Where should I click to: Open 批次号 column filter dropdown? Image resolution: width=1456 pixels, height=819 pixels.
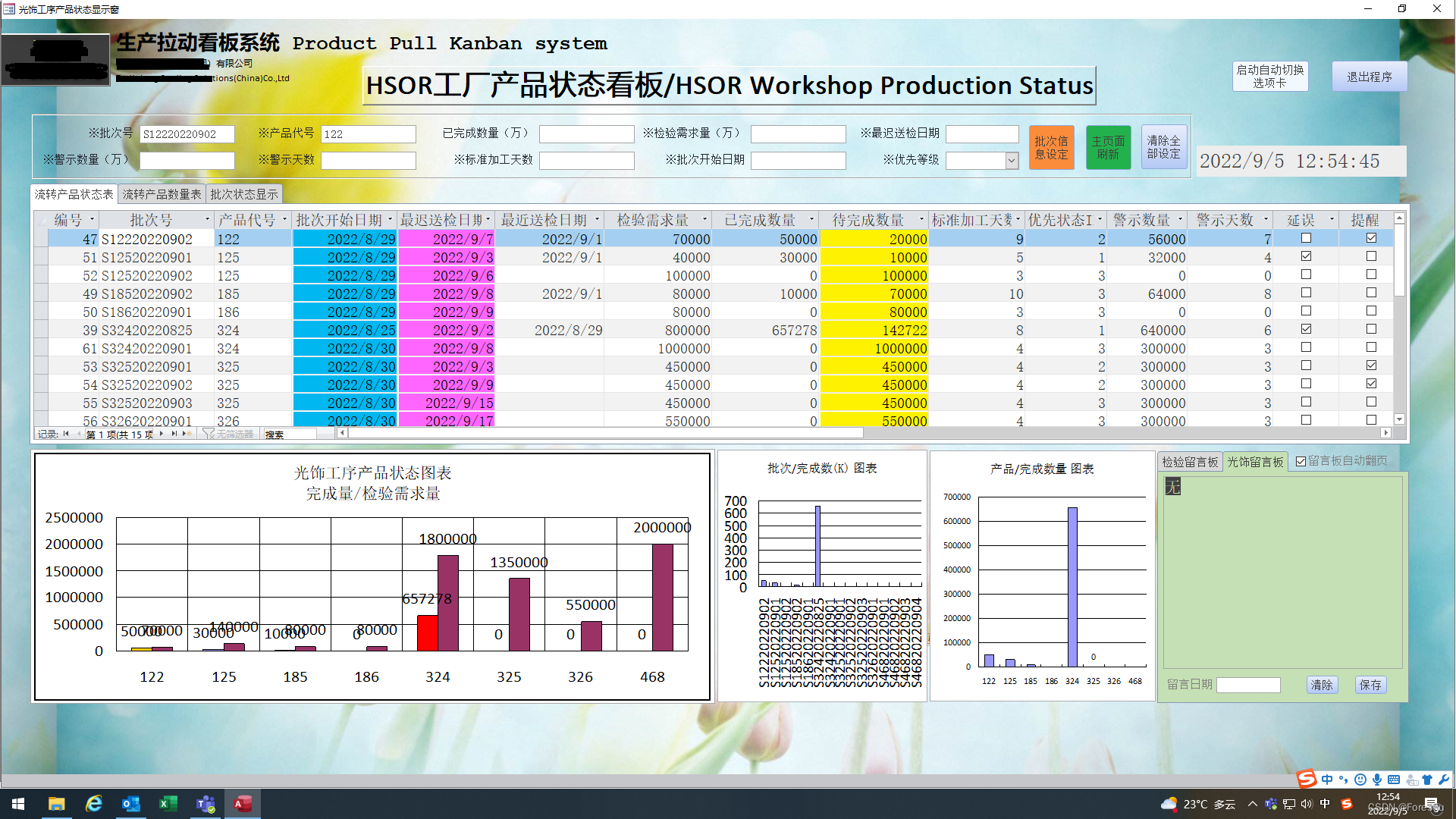click(x=207, y=220)
